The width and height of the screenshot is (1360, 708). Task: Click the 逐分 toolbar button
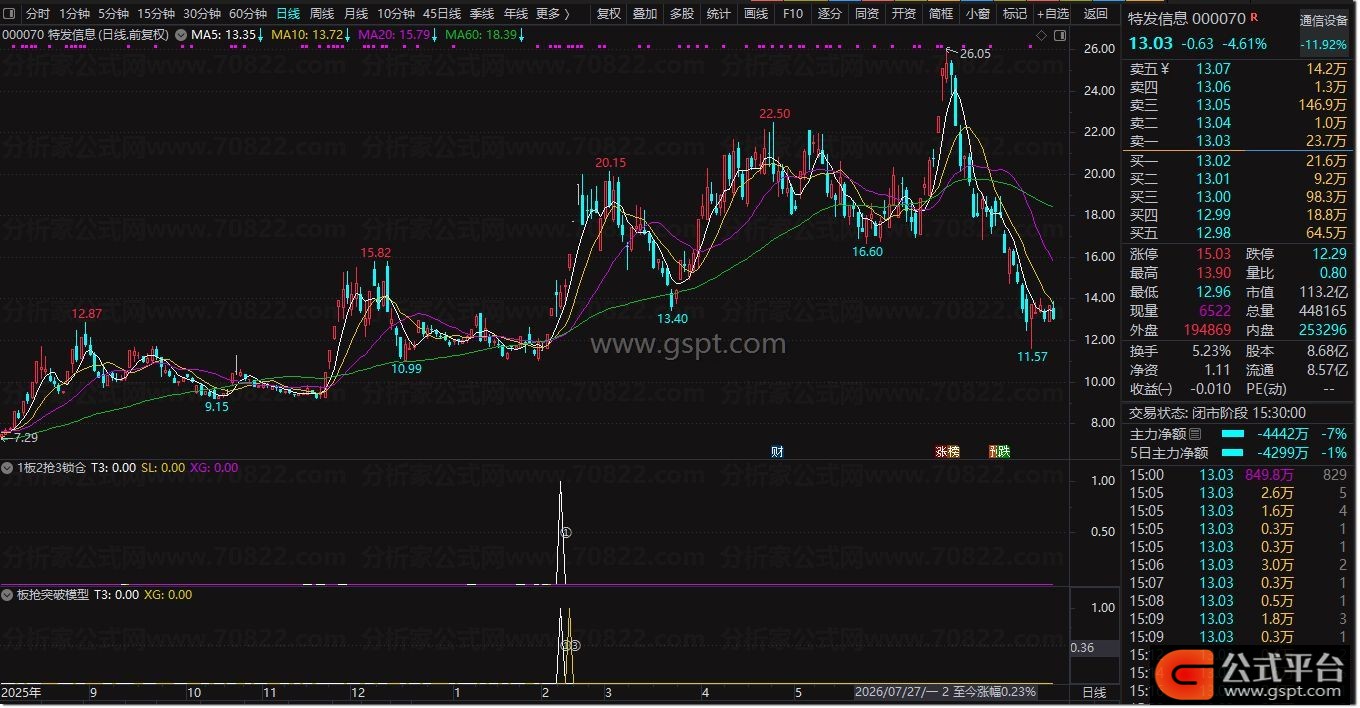pyautogui.click(x=830, y=14)
